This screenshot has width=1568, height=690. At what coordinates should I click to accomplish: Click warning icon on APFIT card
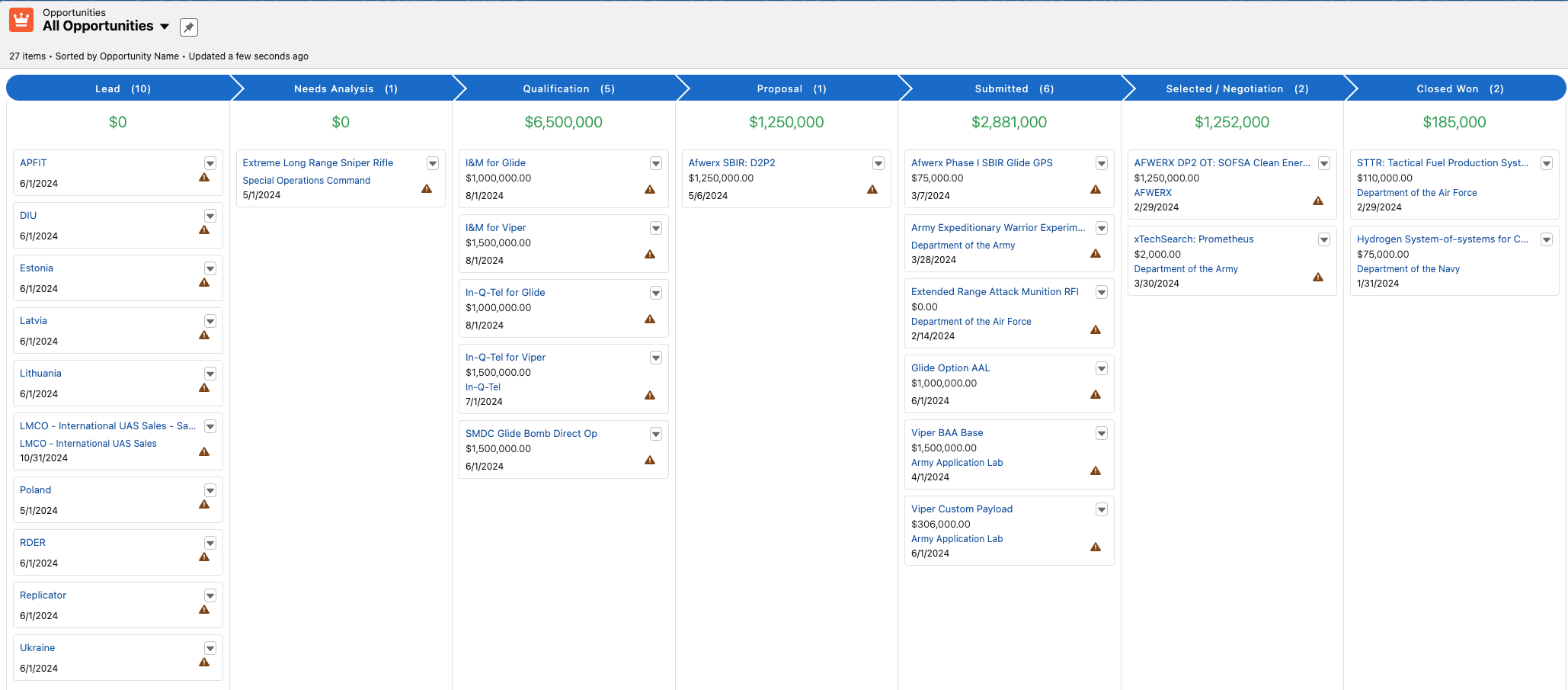coord(204,178)
